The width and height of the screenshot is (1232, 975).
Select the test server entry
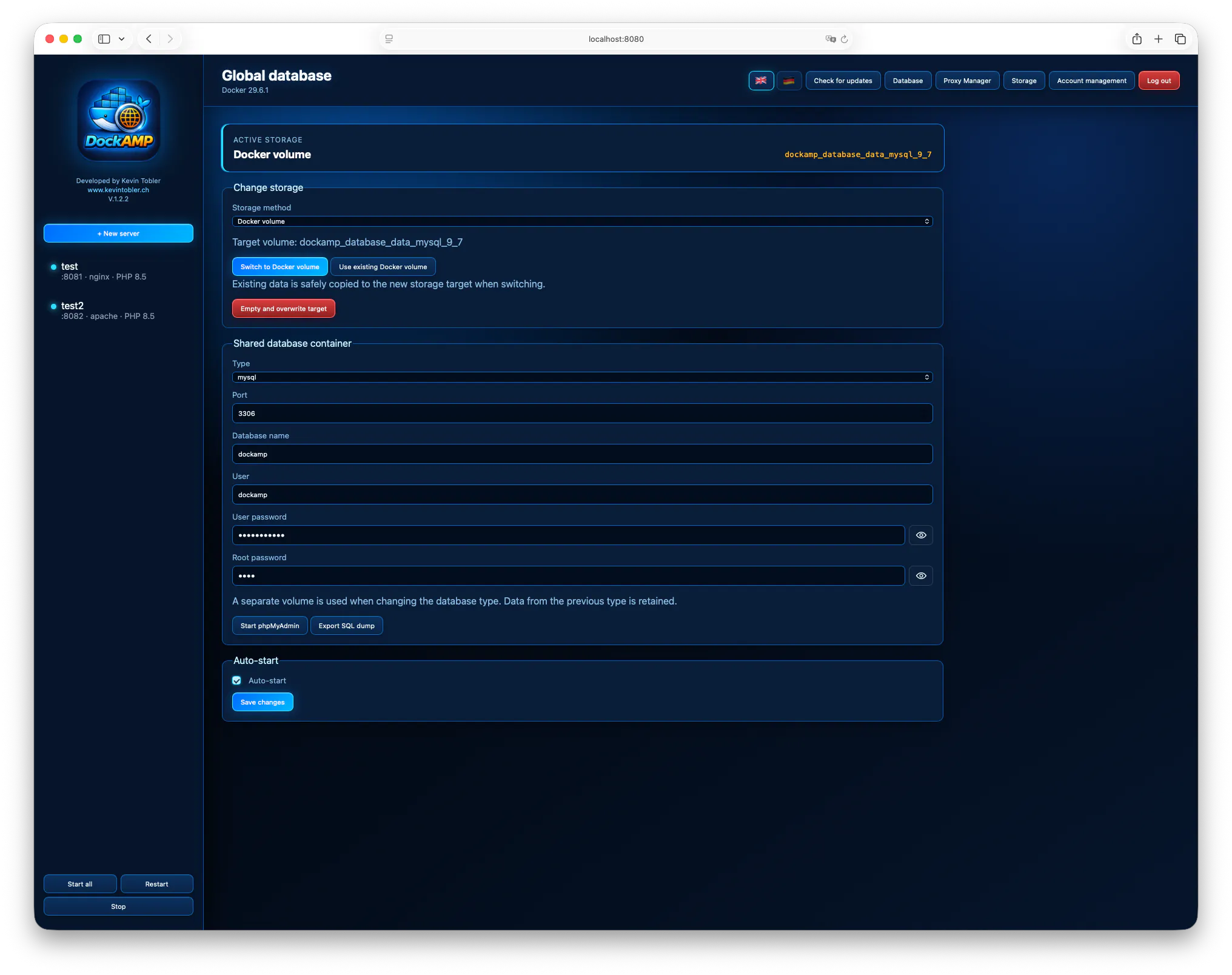(x=118, y=271)
